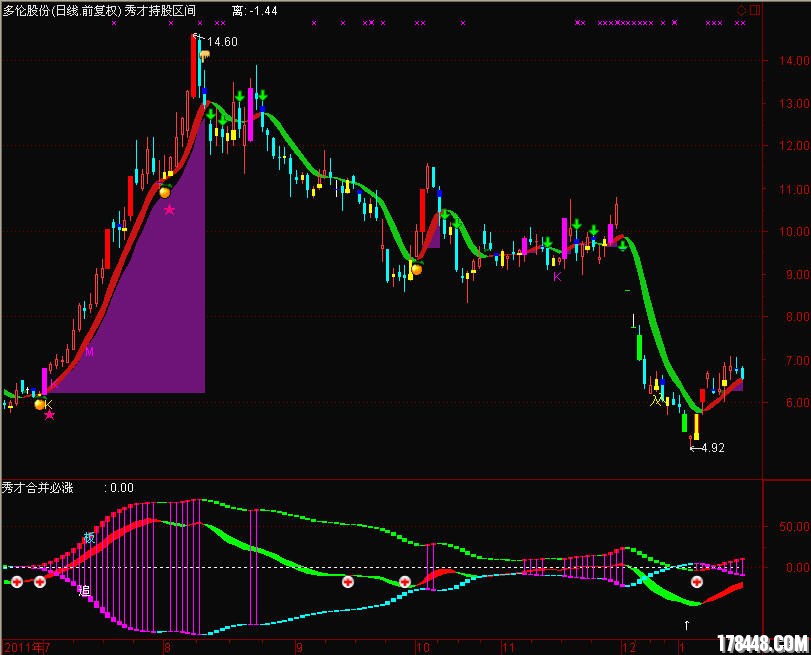Click month 11 on the time axis
The height and width of the screenshot is (655, 811).
(x=508, y=647)
